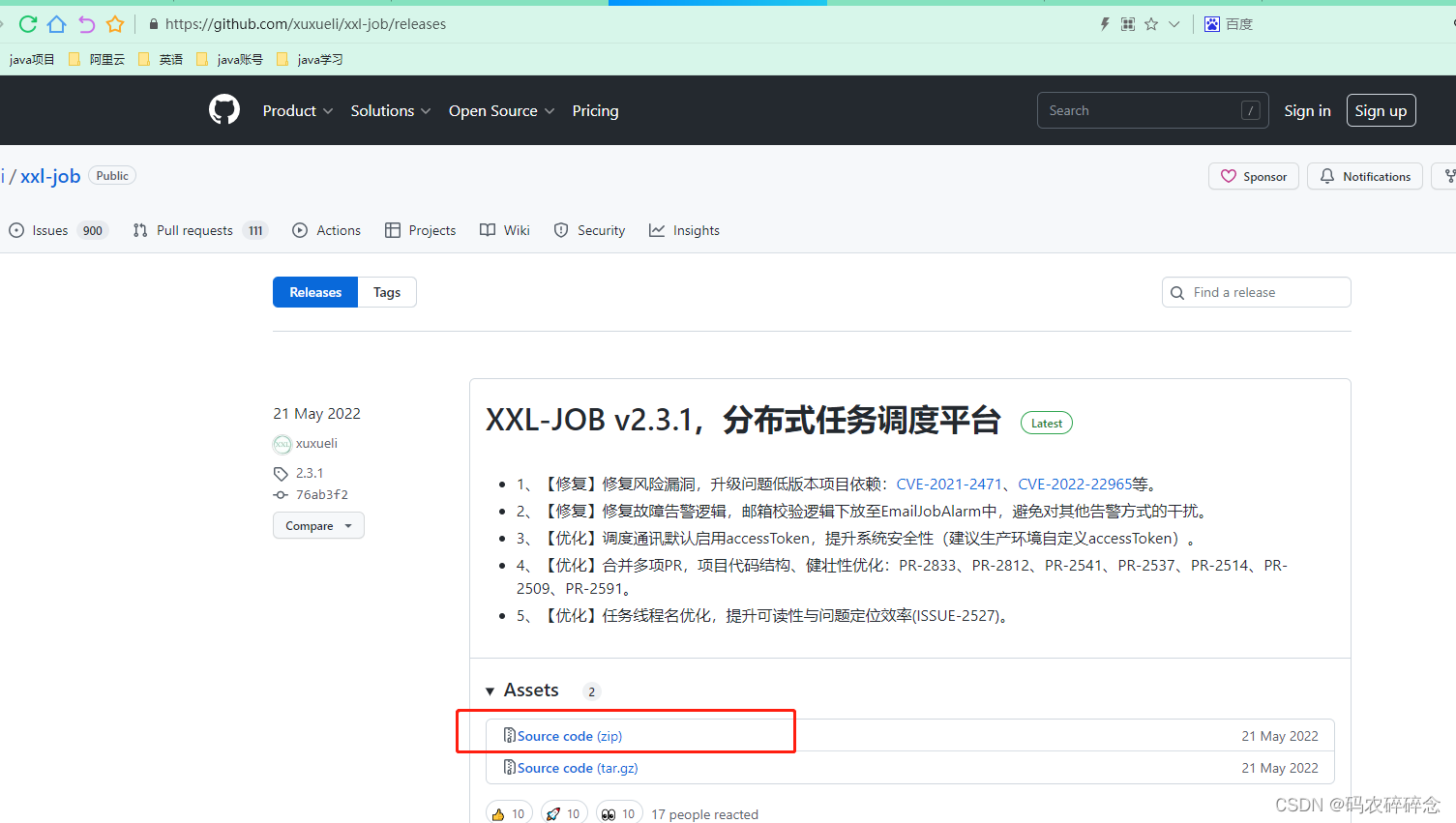Click the Sponsor heart button
This screenshot has height=823, width=1456.
(x=1254, y=176)
